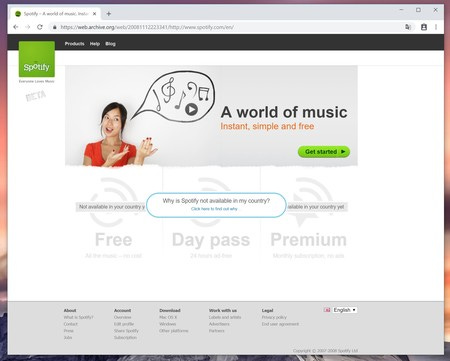This screenshot has height=361, width=450.
Task: Click the play icon in speech bubble
Action: click(191, 109)
